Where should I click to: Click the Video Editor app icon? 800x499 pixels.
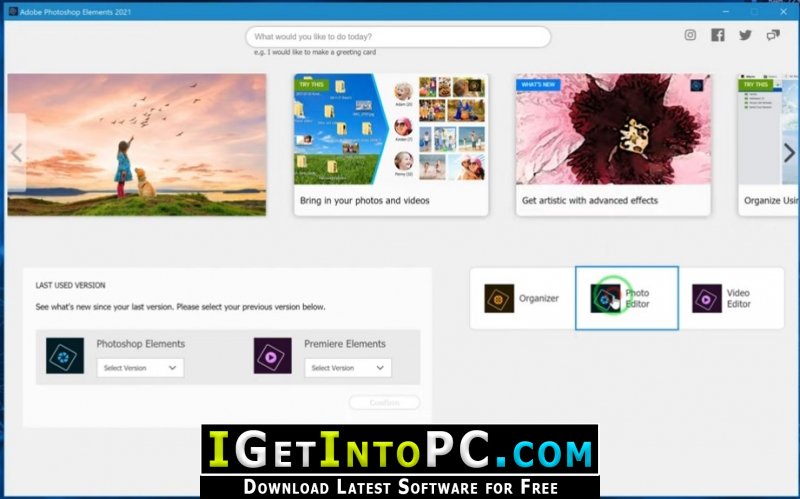click(x=707, y=298)
